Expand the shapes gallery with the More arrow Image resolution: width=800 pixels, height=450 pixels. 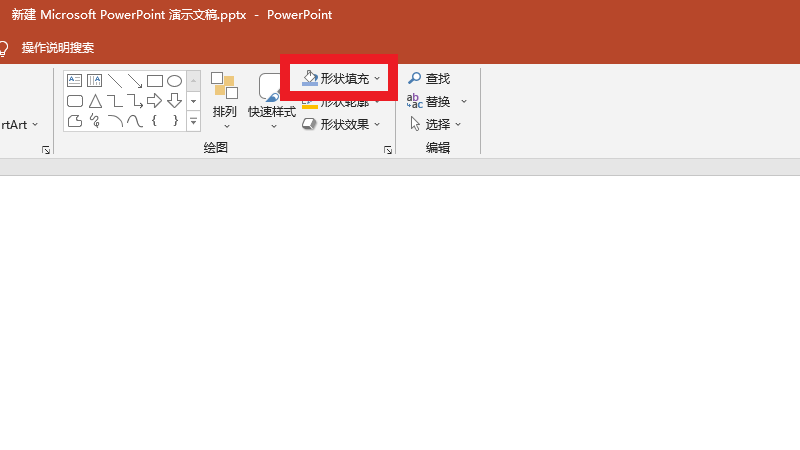193,121
